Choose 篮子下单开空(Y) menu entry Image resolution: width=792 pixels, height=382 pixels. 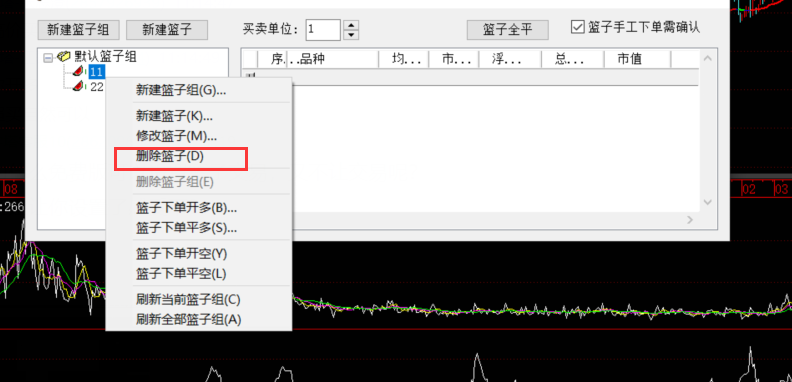[199, 254]
